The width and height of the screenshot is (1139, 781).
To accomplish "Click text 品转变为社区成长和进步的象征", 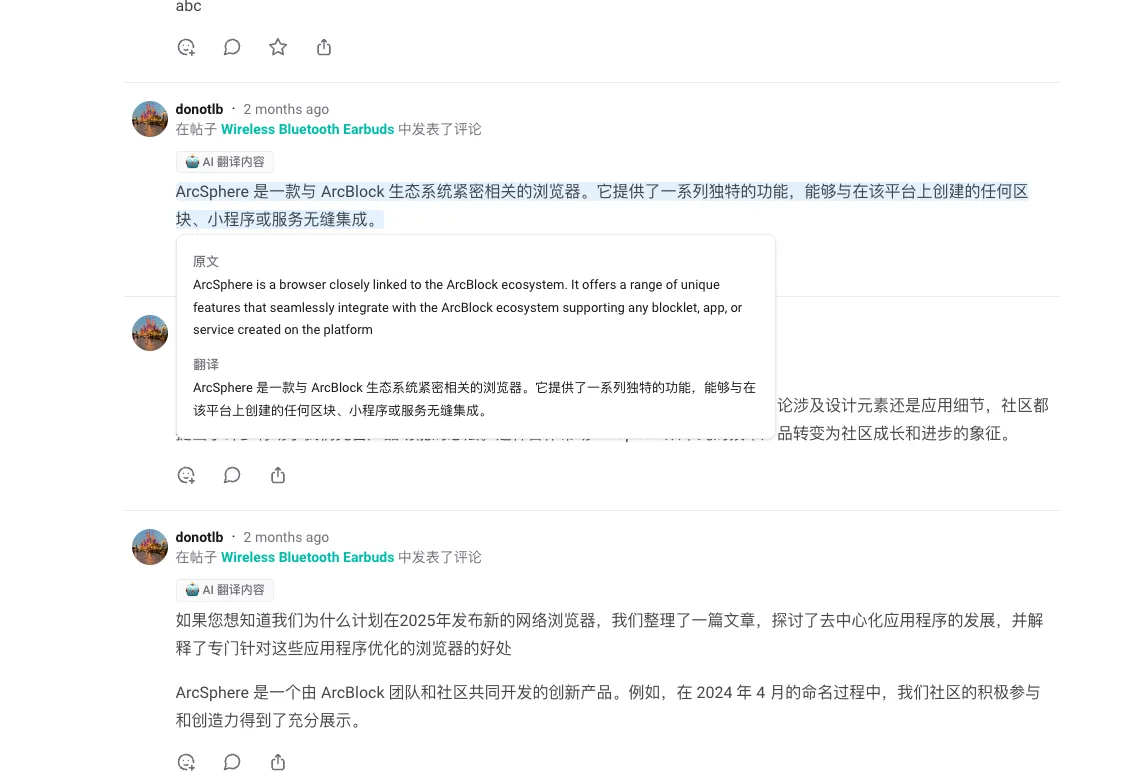I will point(893,434).
